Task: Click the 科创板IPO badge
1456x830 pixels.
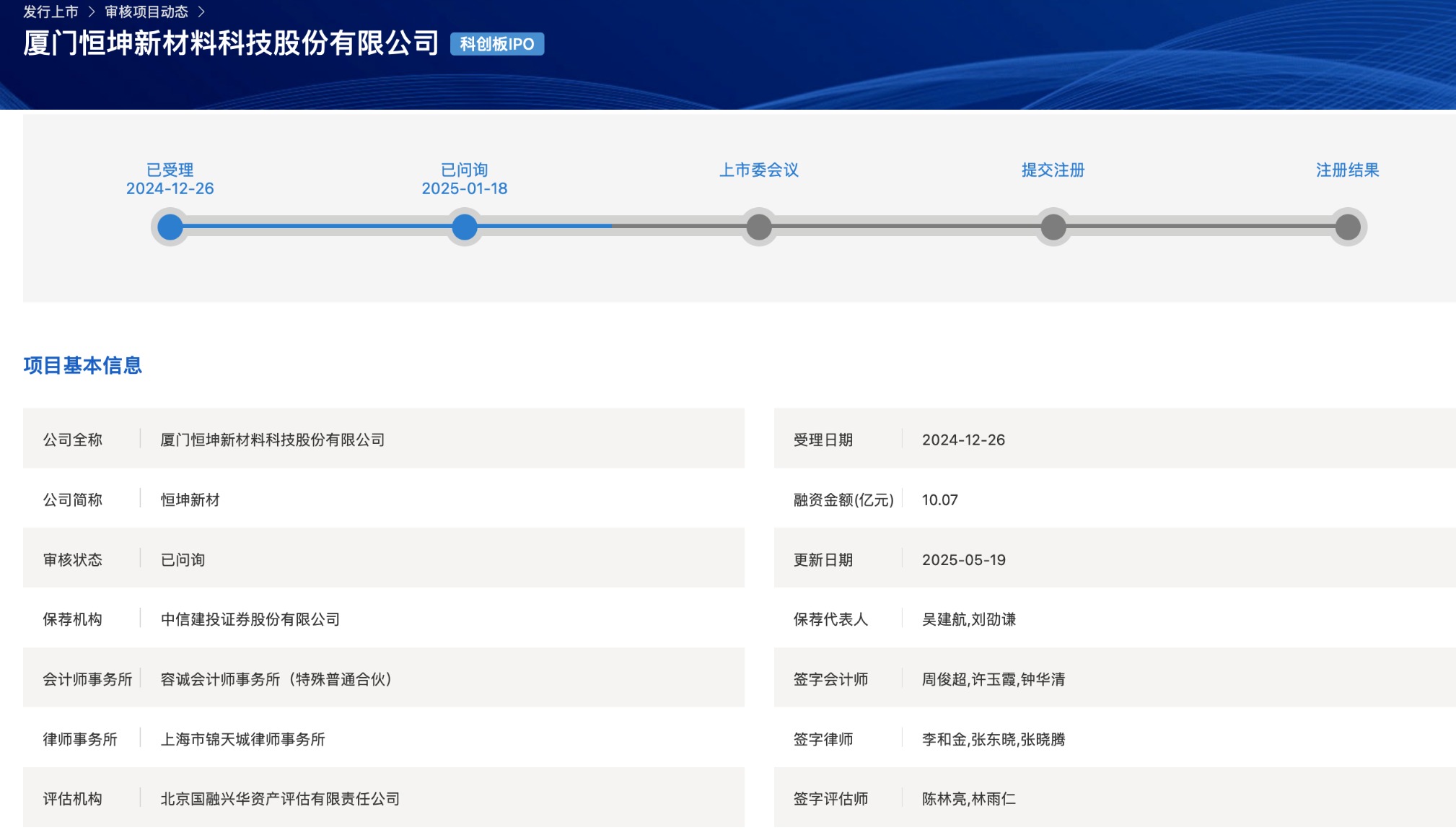Action: pyautogui.click(x=496, y=44)
